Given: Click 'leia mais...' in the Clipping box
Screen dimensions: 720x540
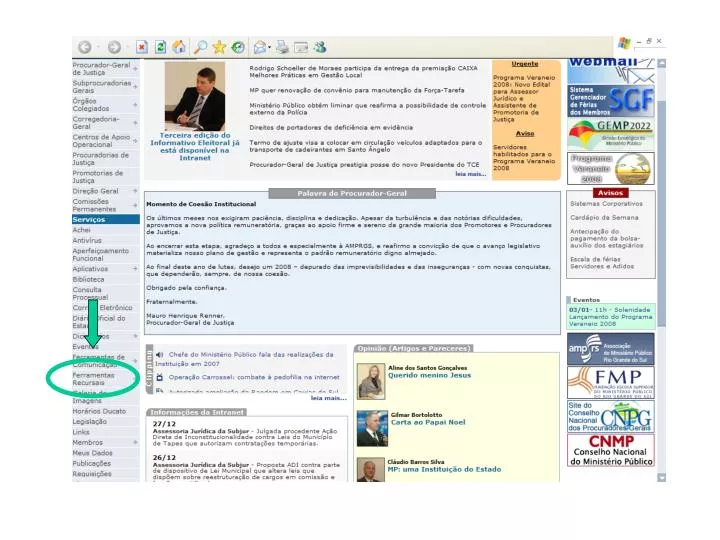Looking at the screenshot, I should click(329, 398).
